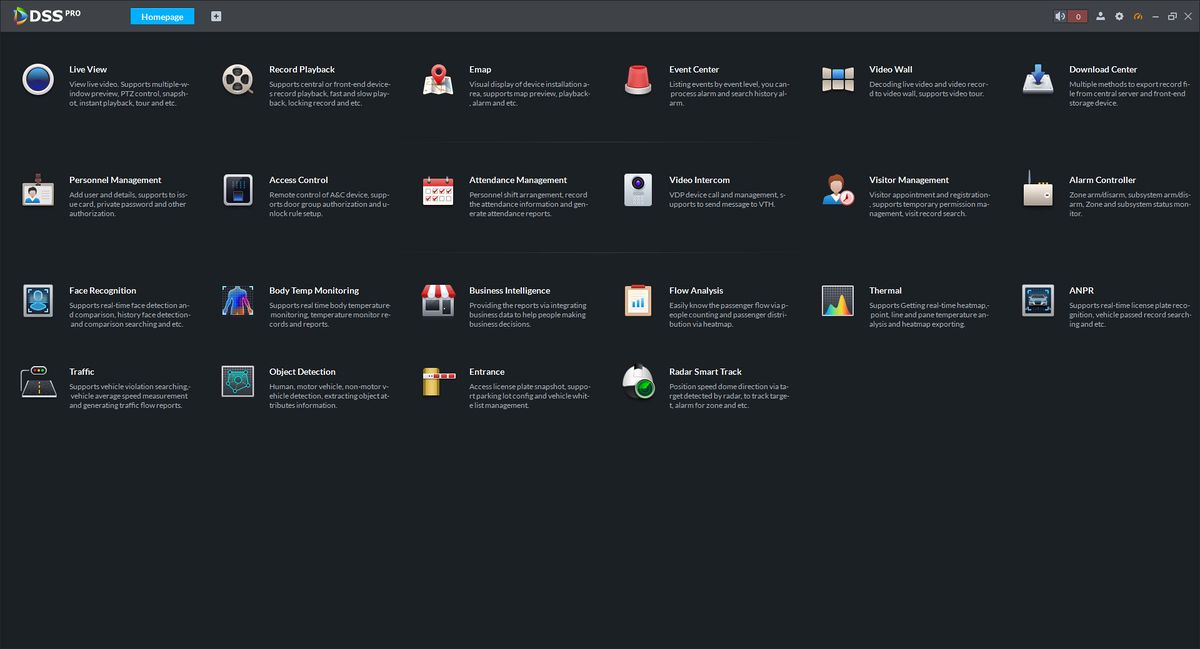The height and width of the screenshot is (649, 1200).
Task: Open the Live View module icon
Action: point(38,79)
